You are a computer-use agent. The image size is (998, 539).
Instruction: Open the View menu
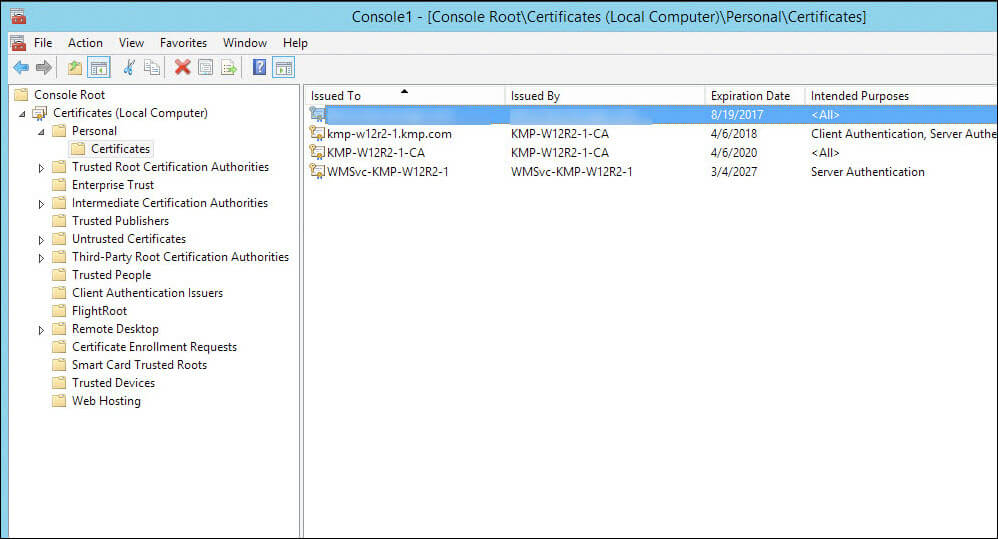[x=131, y=43]
